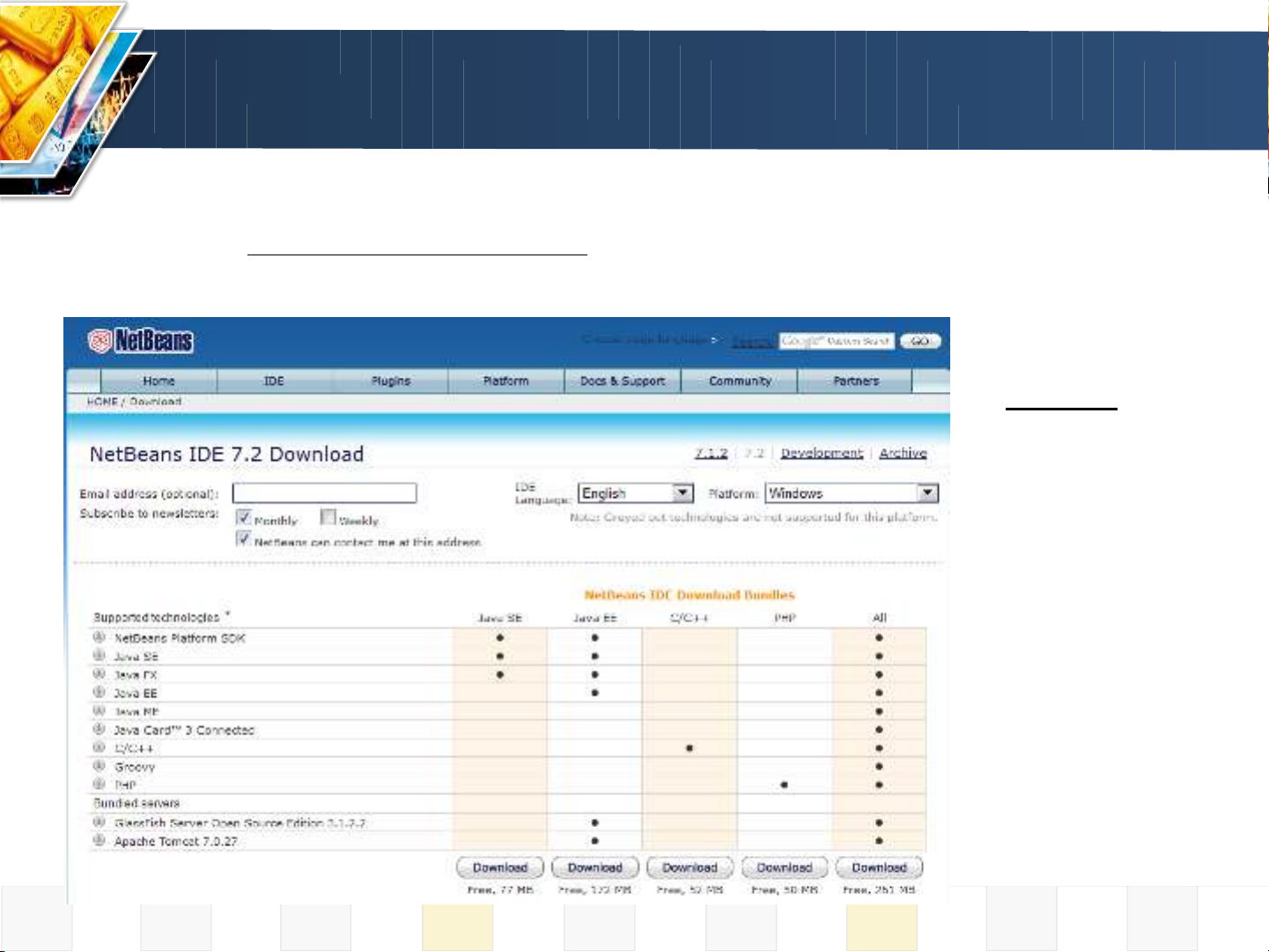Click the All column header

coord(879,618)
